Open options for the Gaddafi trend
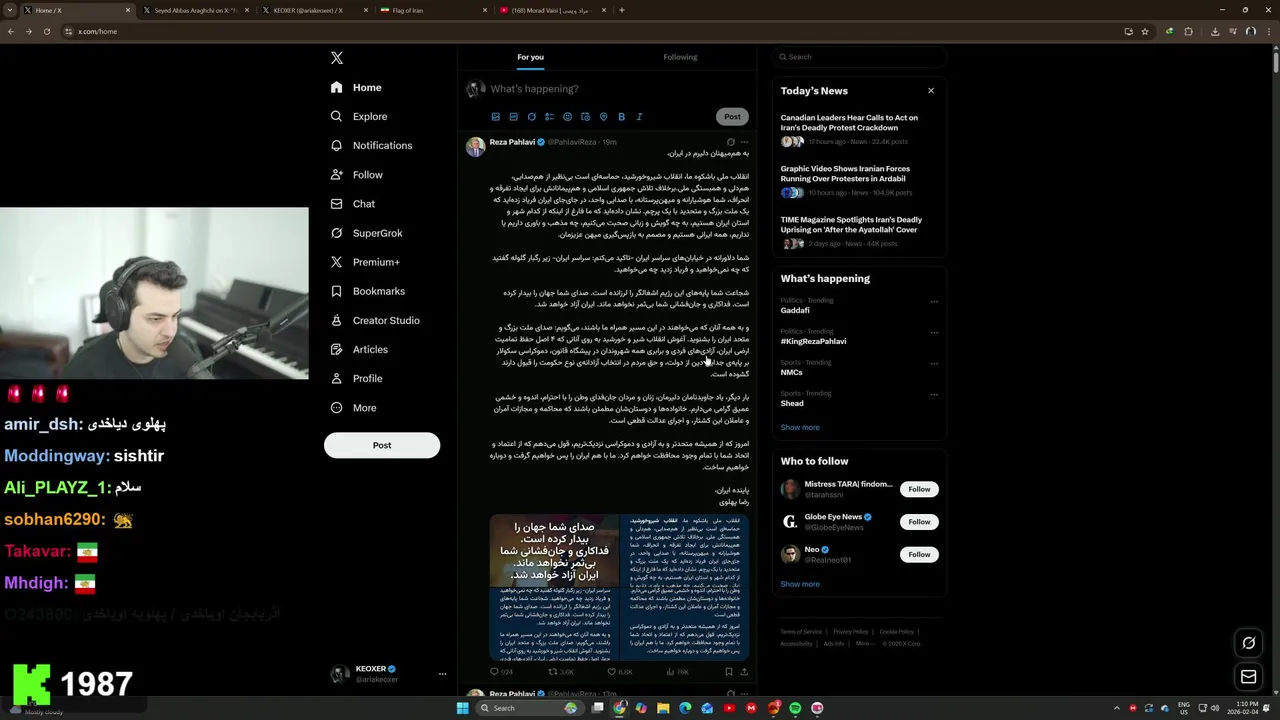 click(x=934, y=301)
